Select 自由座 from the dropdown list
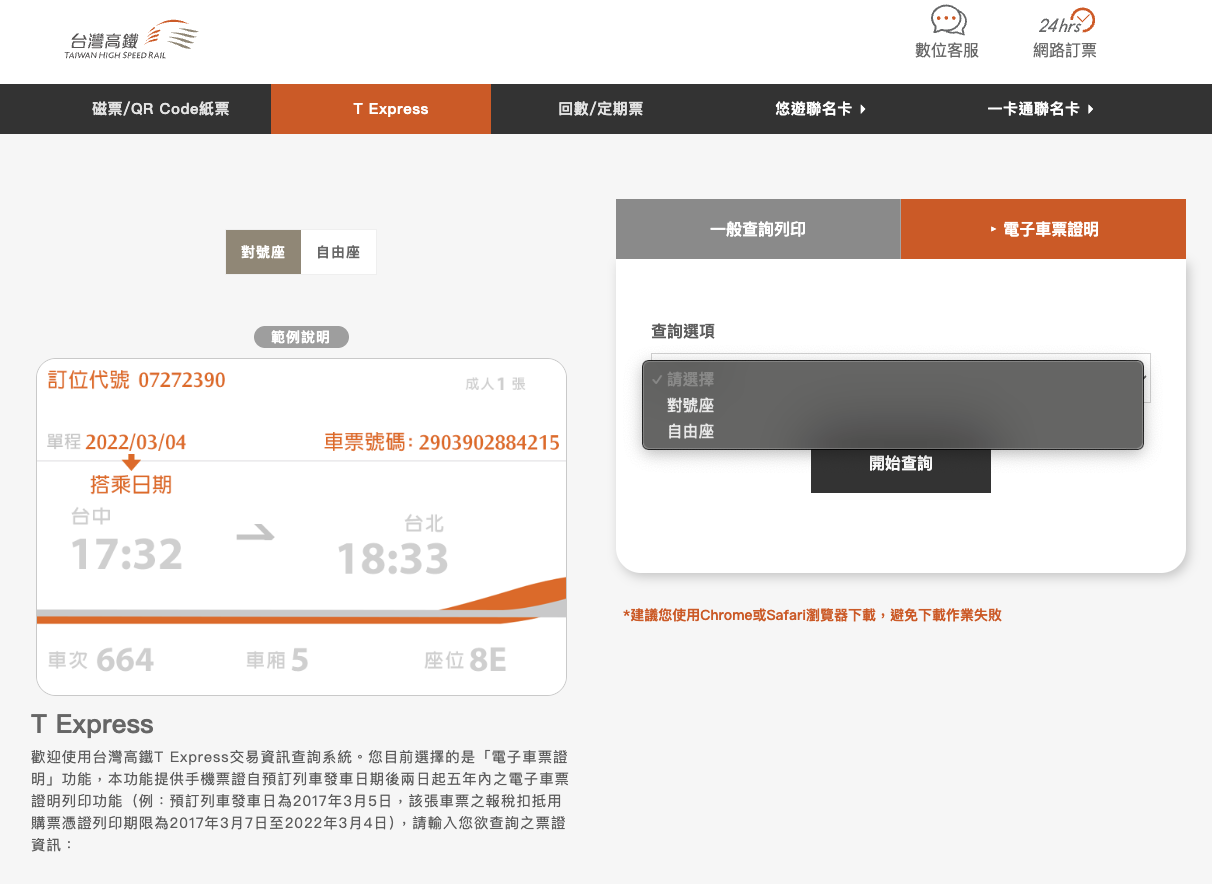Screen dimensions: 1212x884 click(690, 431)
